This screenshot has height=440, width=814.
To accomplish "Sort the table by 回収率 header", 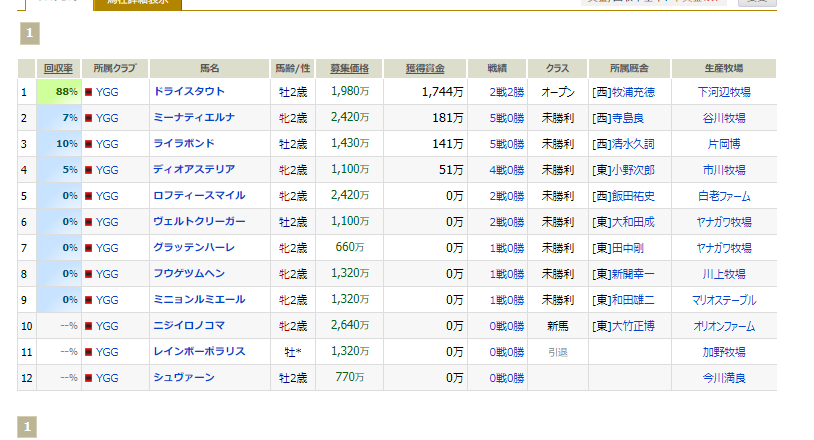I will 59,68.
